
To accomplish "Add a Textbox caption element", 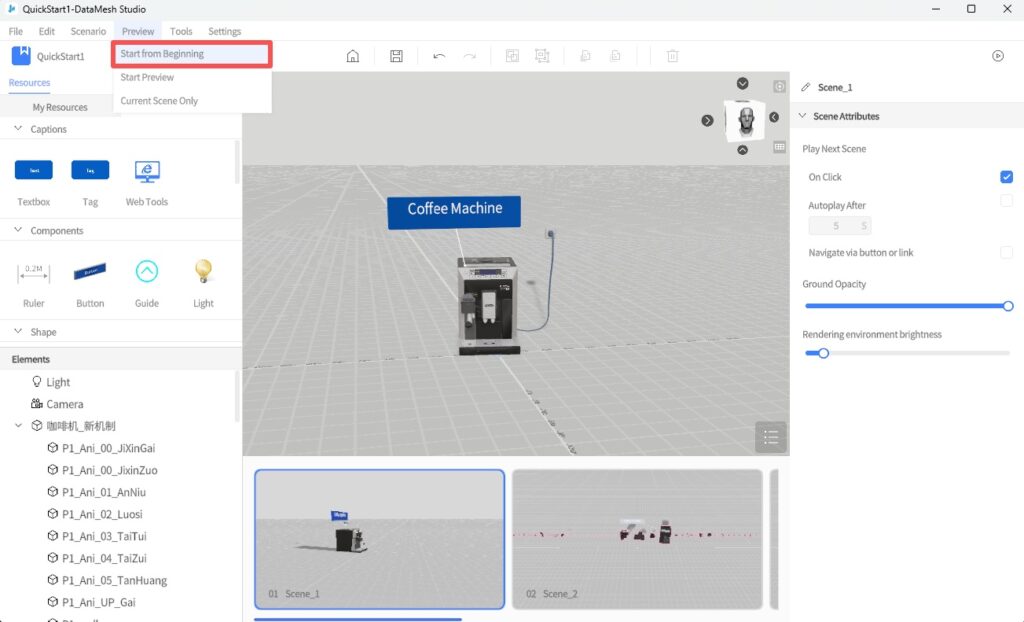I will (34, 171).
